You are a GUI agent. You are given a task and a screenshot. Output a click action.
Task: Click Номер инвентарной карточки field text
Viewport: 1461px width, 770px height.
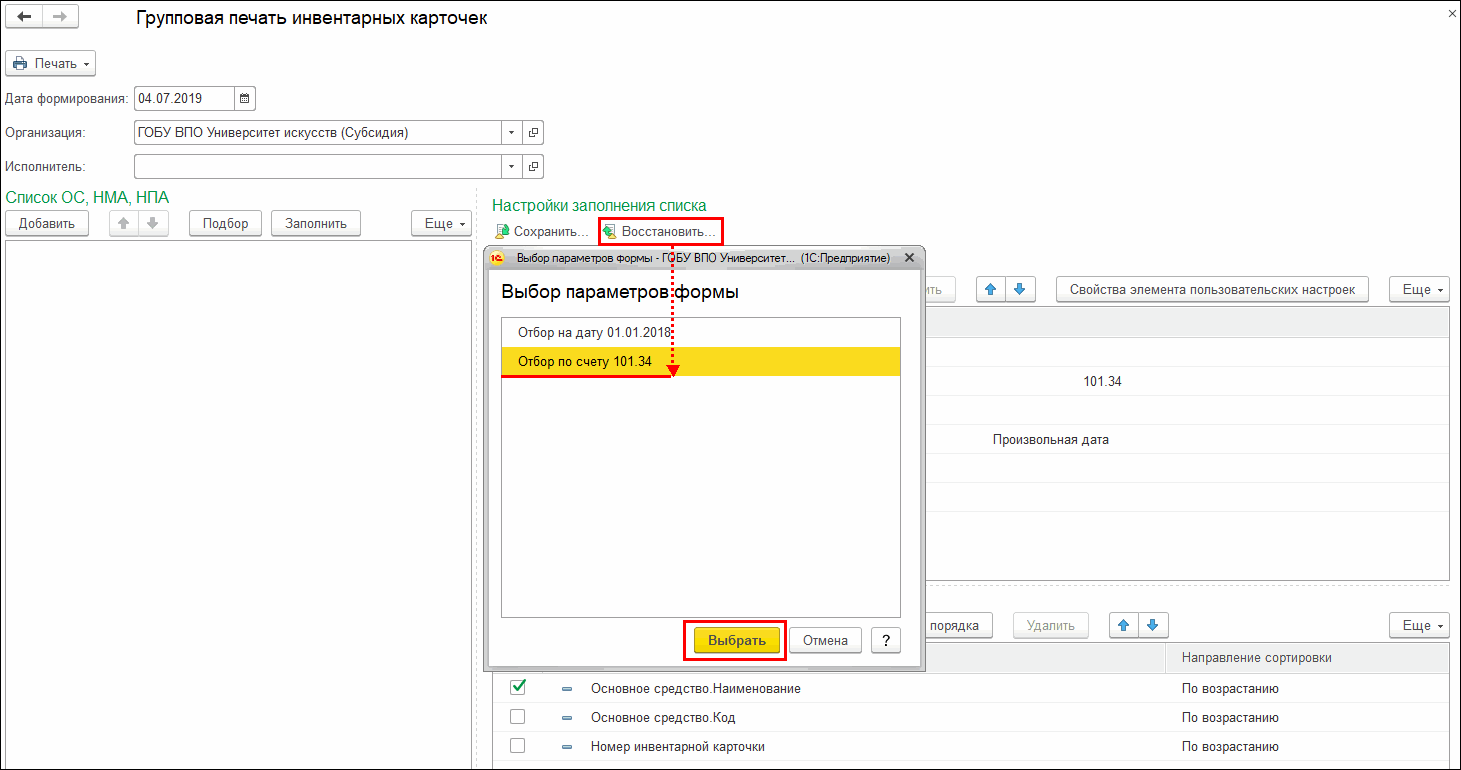678,746
